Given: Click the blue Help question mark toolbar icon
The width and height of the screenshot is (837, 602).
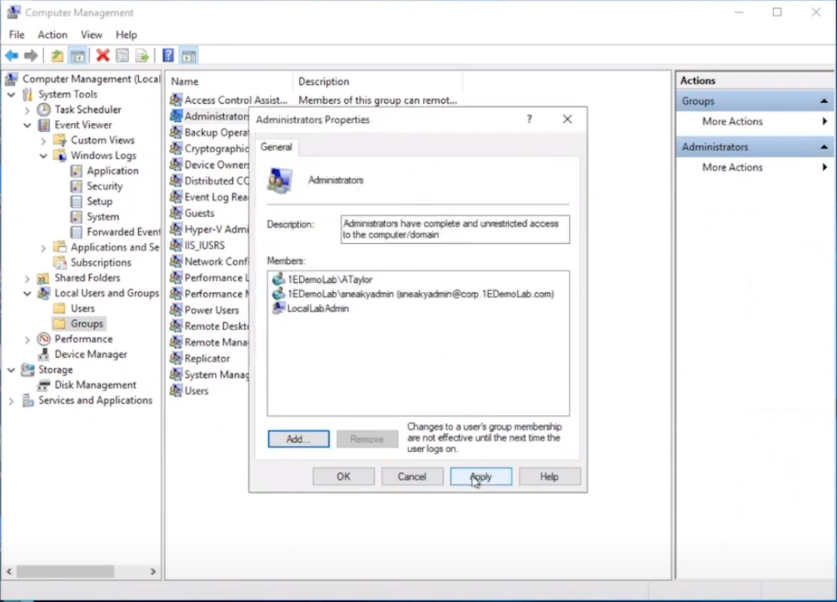Looking at the screenshot, I should coord(168,56).
